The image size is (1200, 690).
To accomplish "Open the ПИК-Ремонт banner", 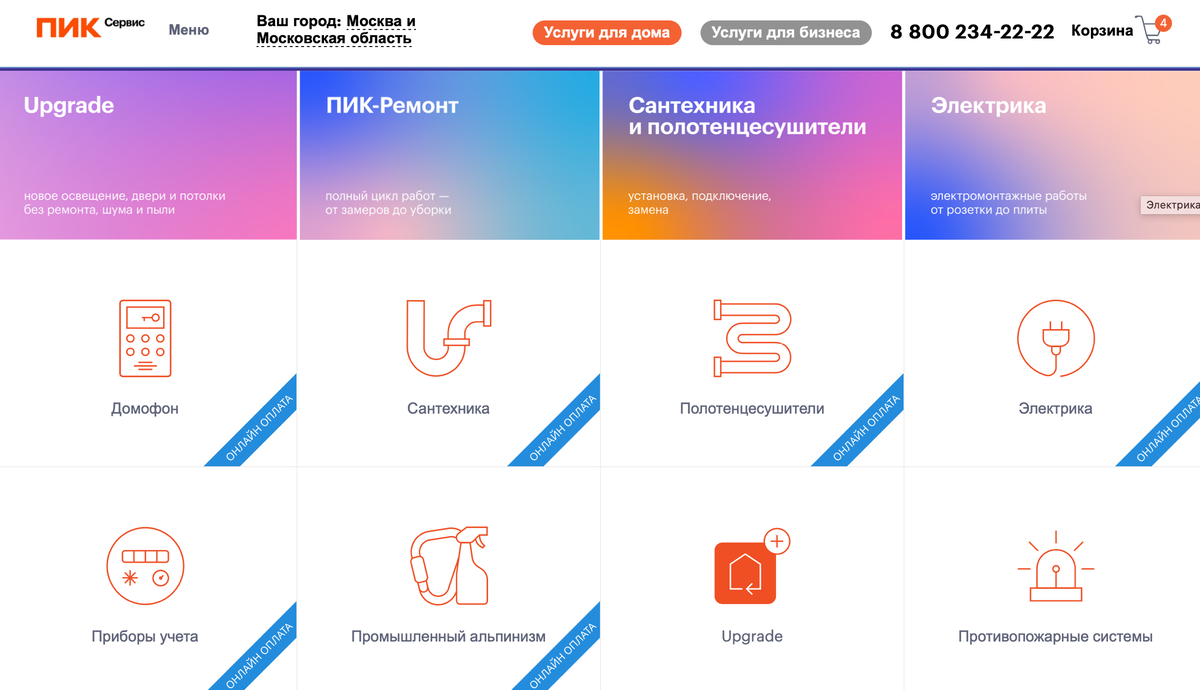I will (449, 155).
